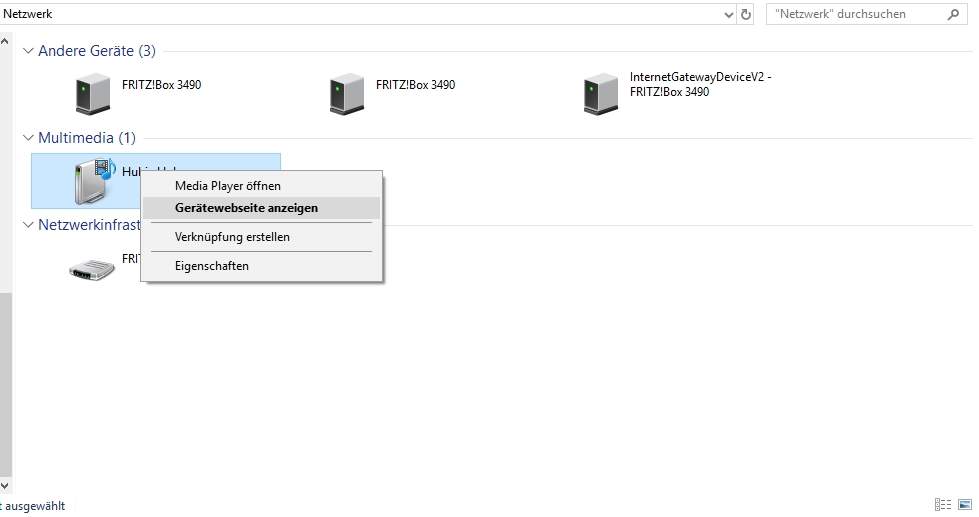The image size is (979, 517).
Task: Click the search magnifier icon
Action: coord(953,14)
